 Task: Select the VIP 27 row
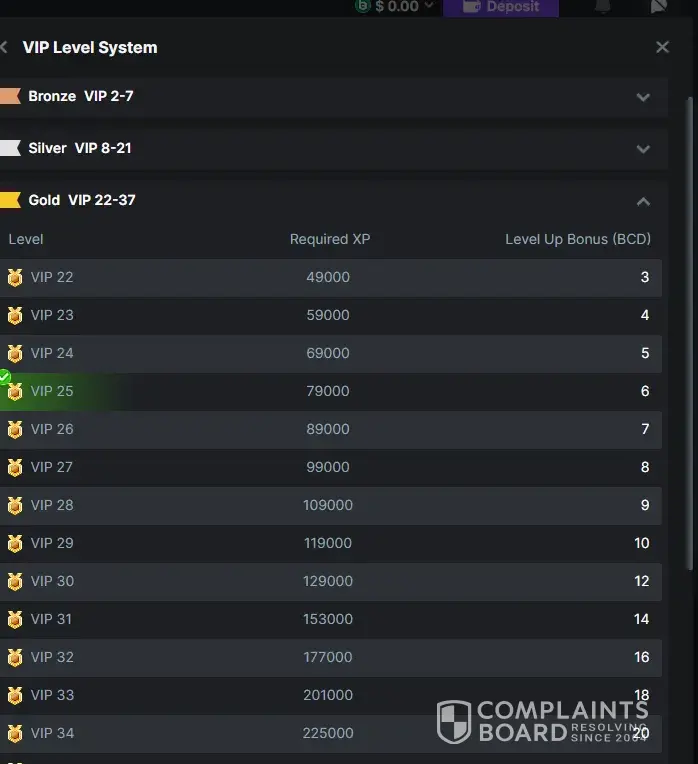tap(330, 467)
